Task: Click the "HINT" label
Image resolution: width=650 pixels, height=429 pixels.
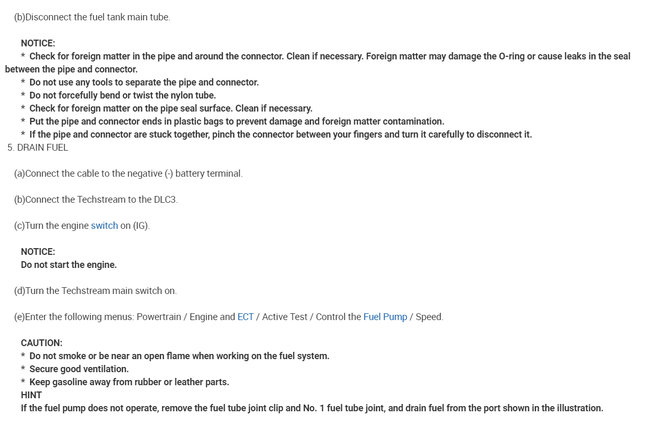Action: pyautogui.click(x=31, y=395)
